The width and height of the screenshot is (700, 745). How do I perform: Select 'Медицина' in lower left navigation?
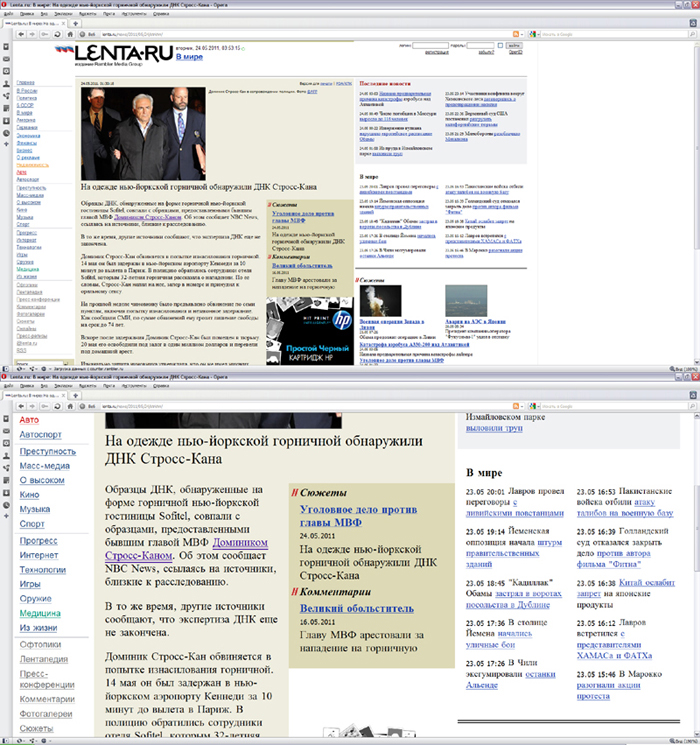[41, 614]
